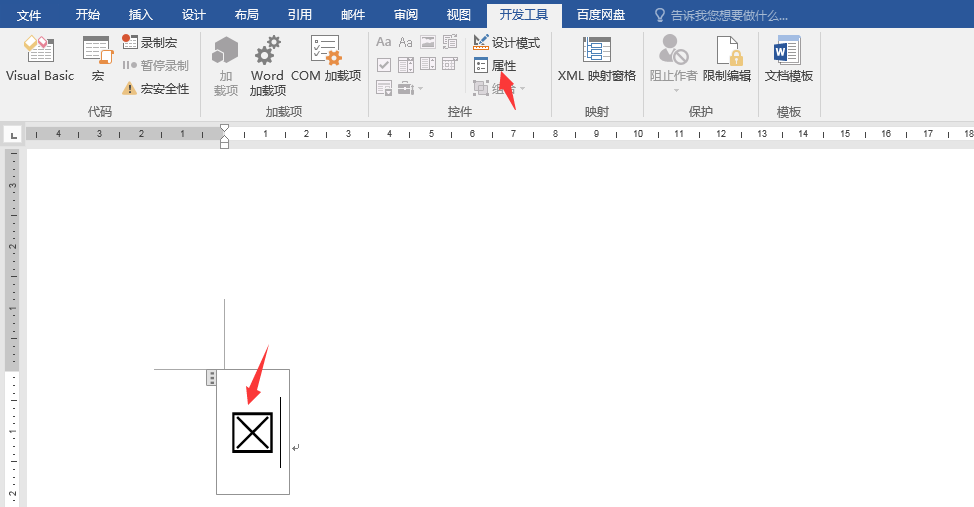Insert drop-down list content control

click(428, 65)
